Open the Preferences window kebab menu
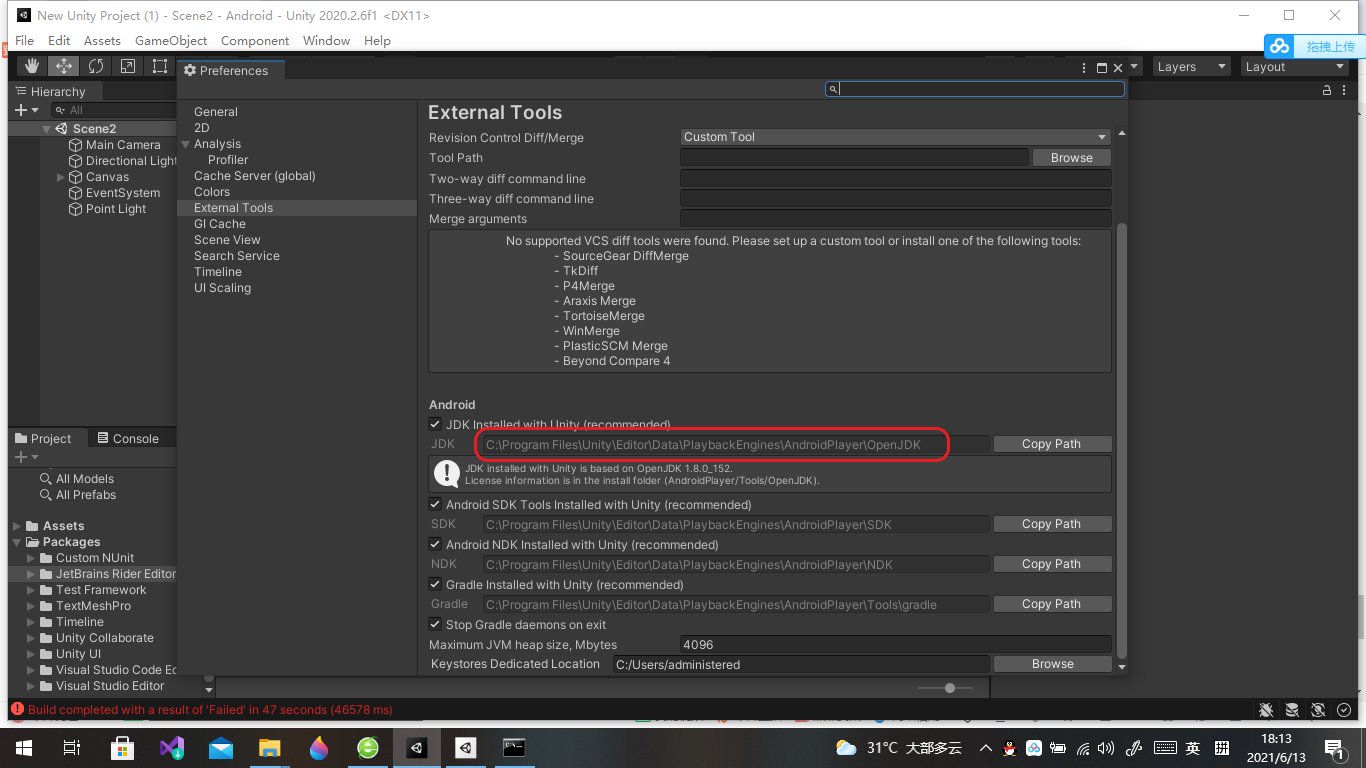The height and width of the screenshot is (768, 1366). click(1084, 68)
